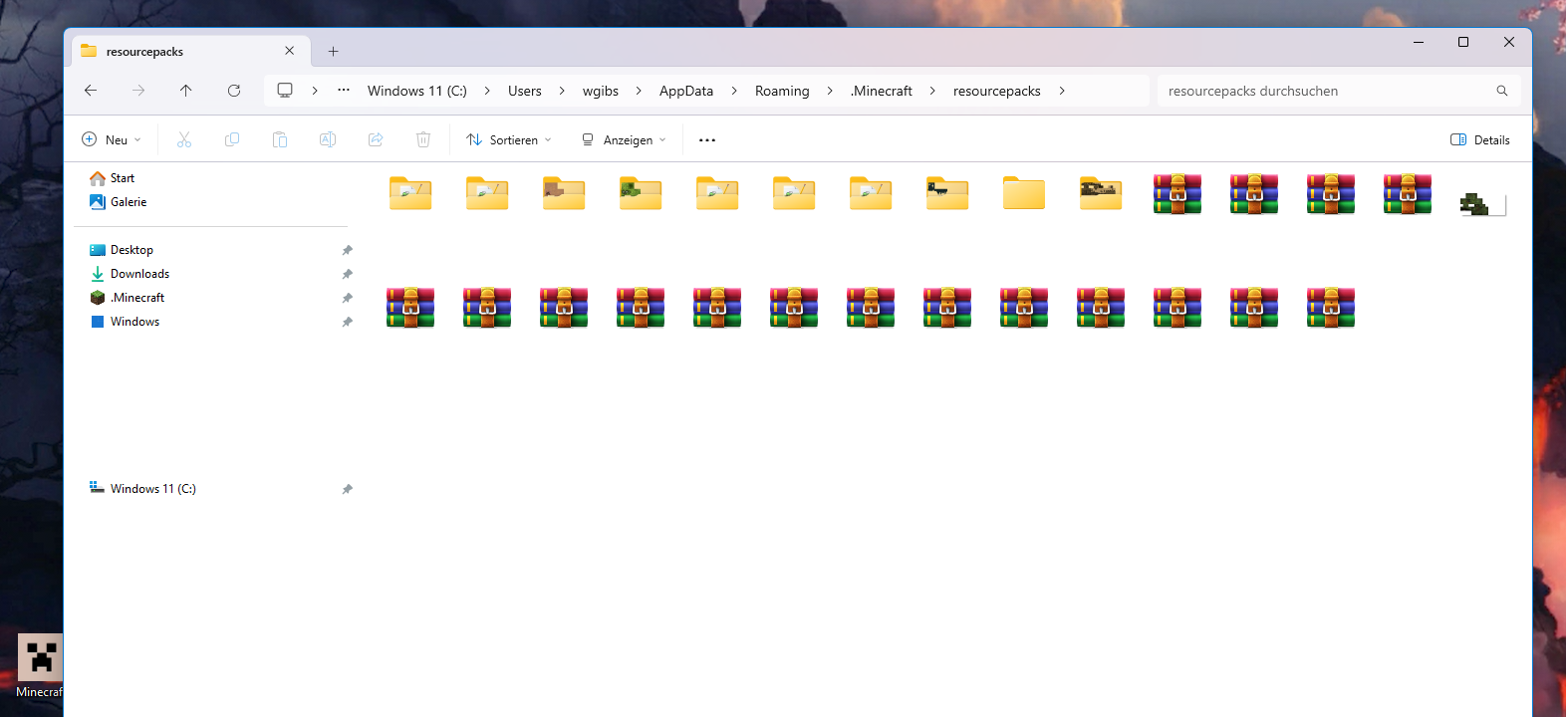Click the Cut scissors icon in toolbar
Screen dimensions: 1568x717
(x=184, y=140)
